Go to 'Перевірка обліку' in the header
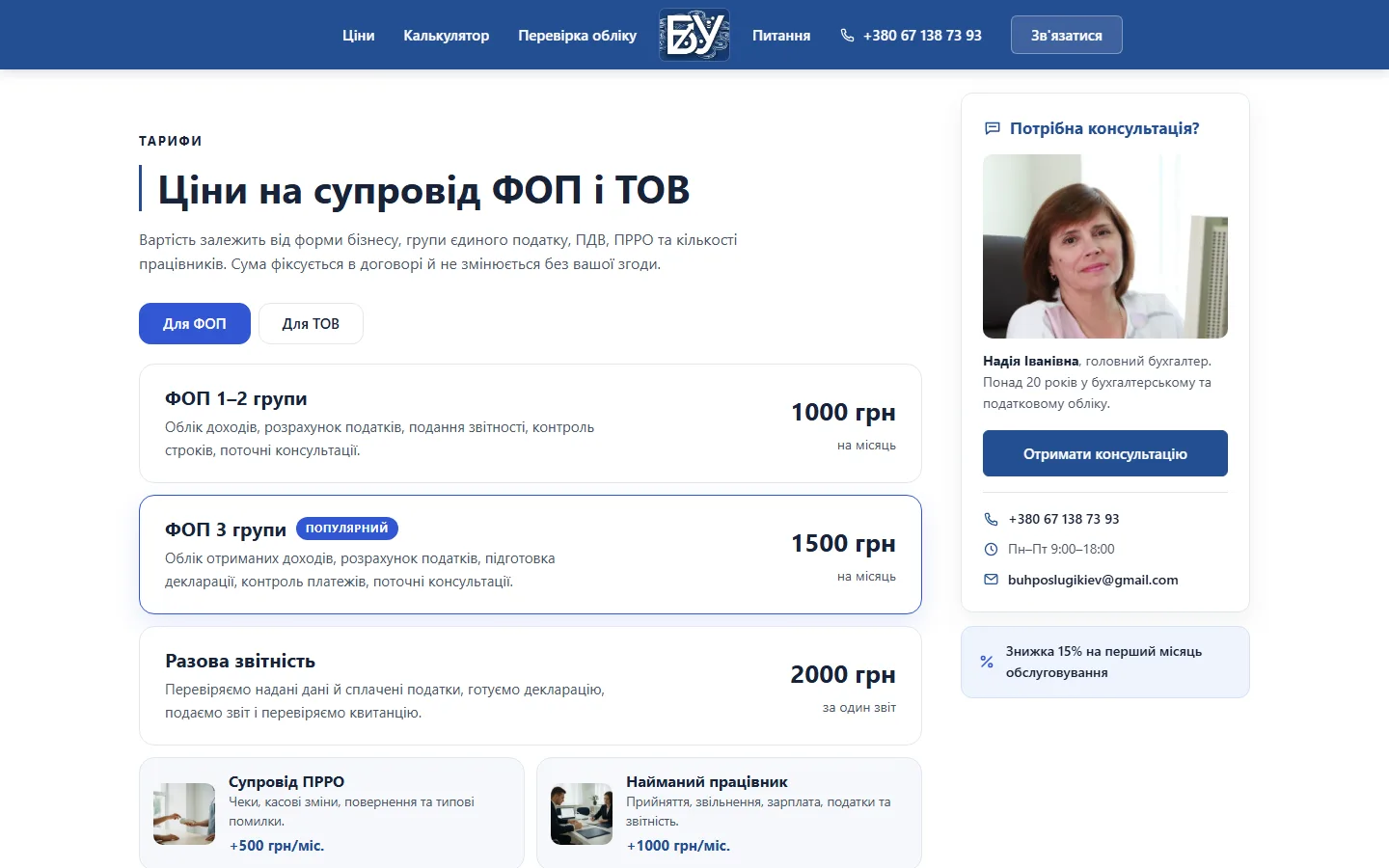This screenshot has height=868, width=1389. tap(577, 35)
